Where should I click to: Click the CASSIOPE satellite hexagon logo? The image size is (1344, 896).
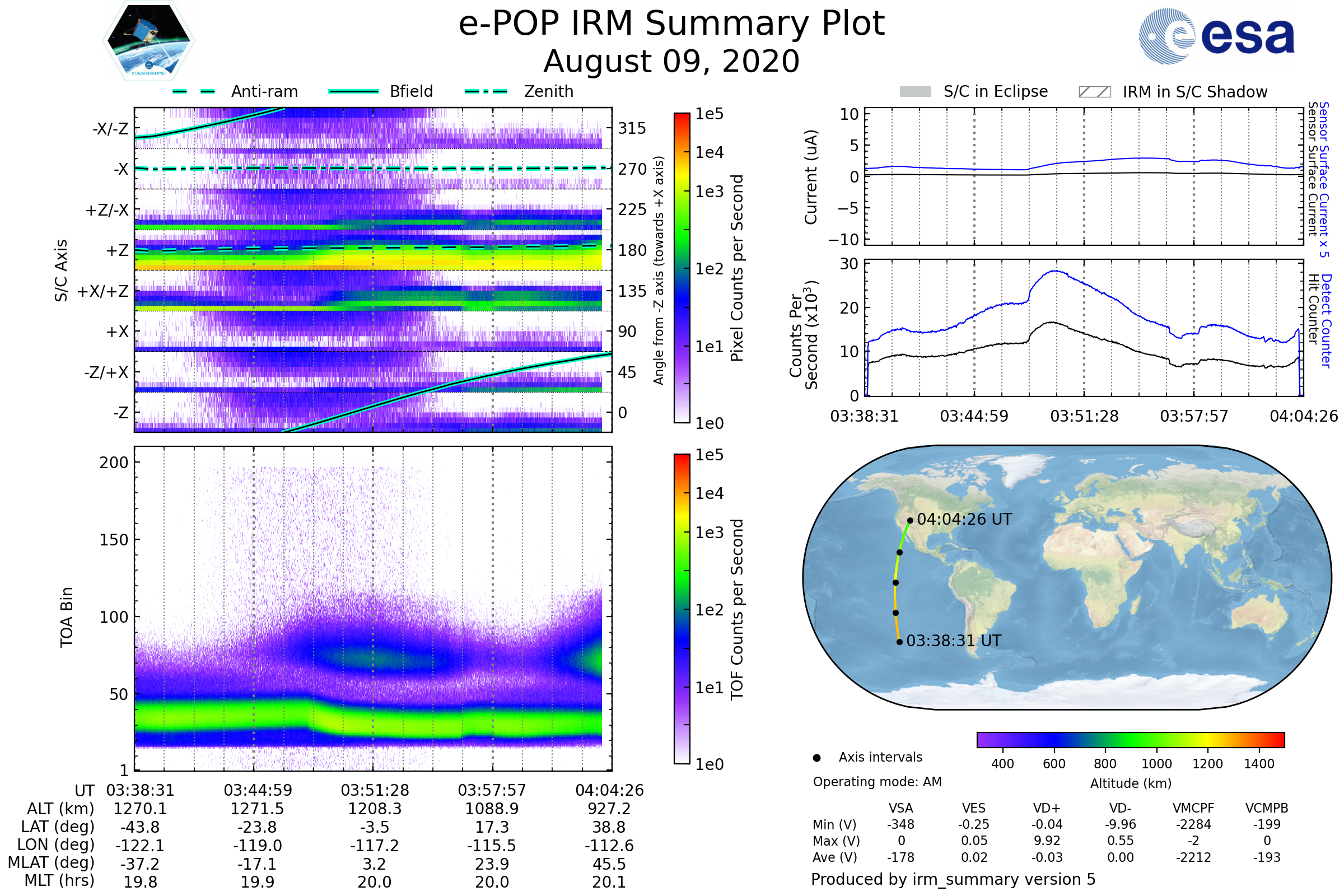pos(148,41)
